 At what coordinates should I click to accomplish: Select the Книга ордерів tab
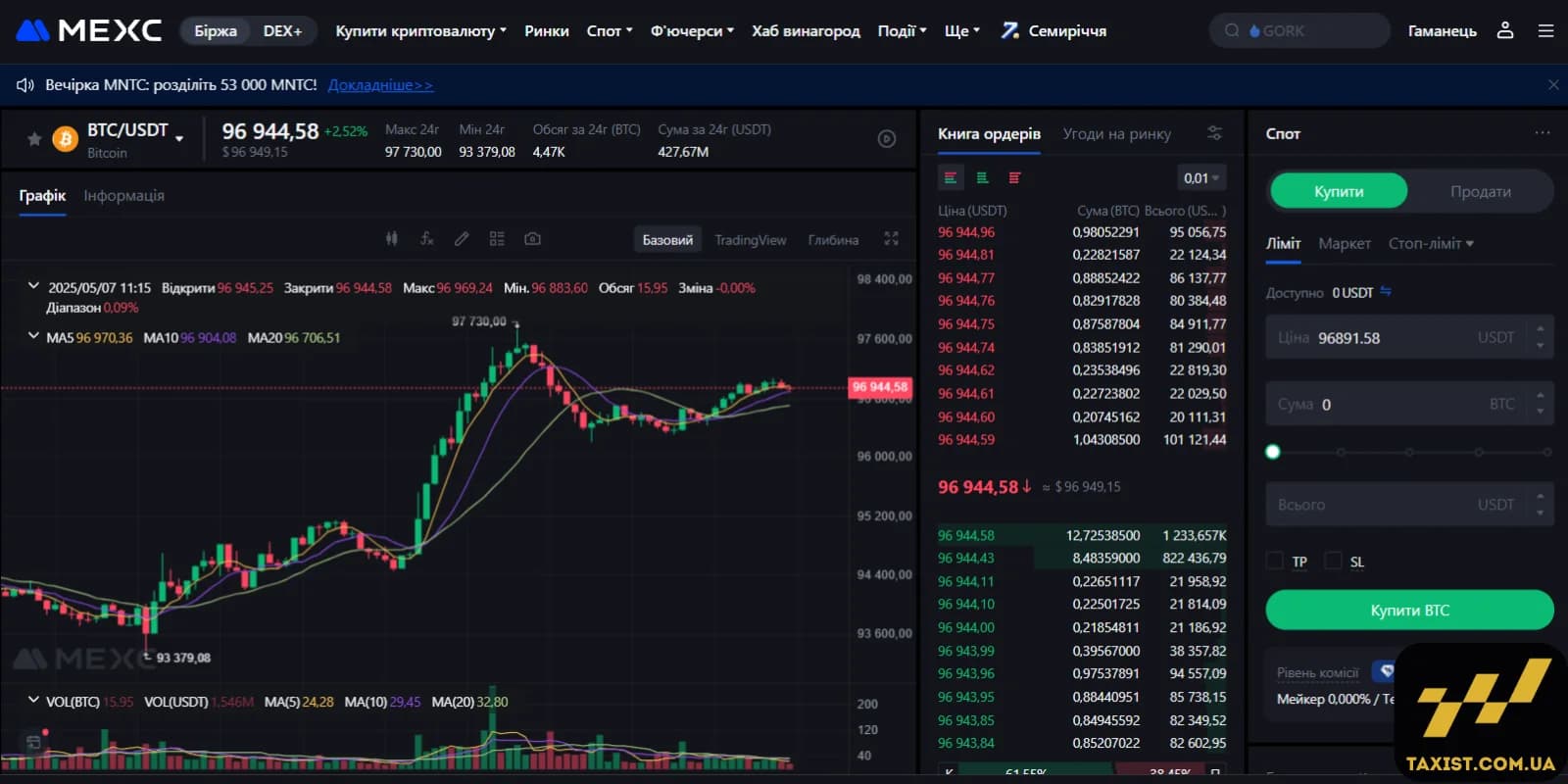[989, 133]
